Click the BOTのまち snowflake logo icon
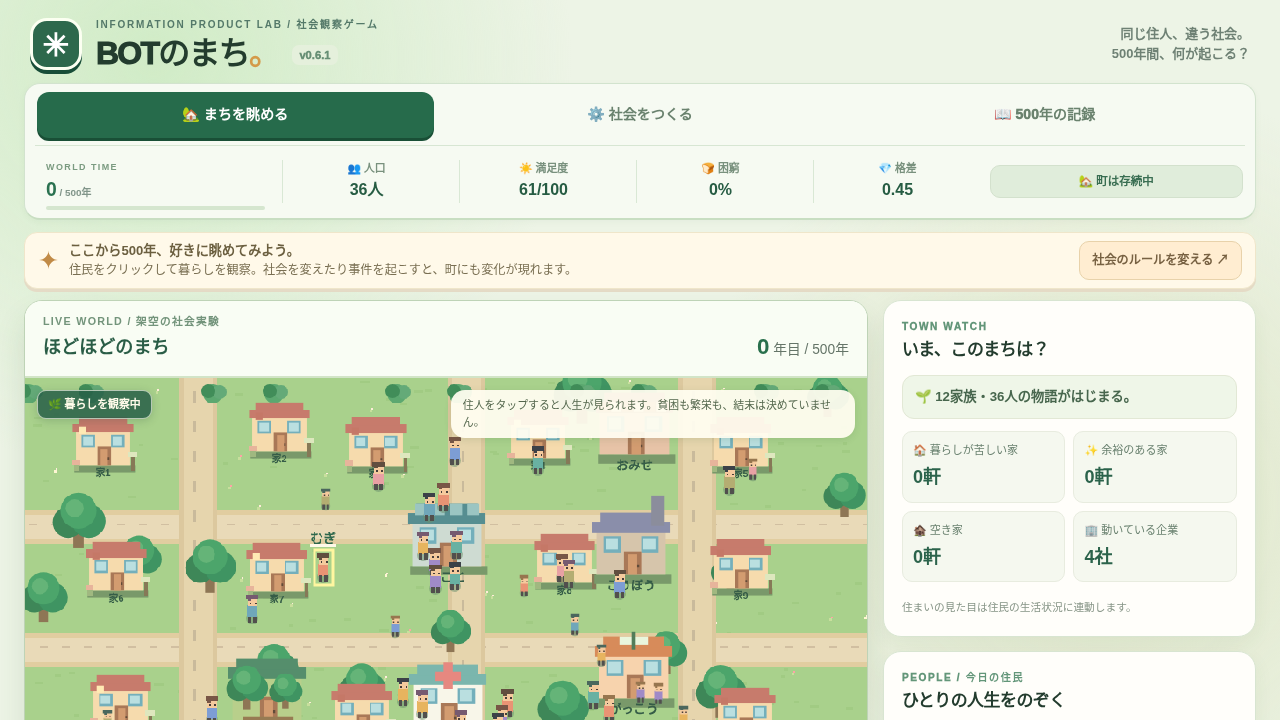1280x720 pixels. coord(56,45)
